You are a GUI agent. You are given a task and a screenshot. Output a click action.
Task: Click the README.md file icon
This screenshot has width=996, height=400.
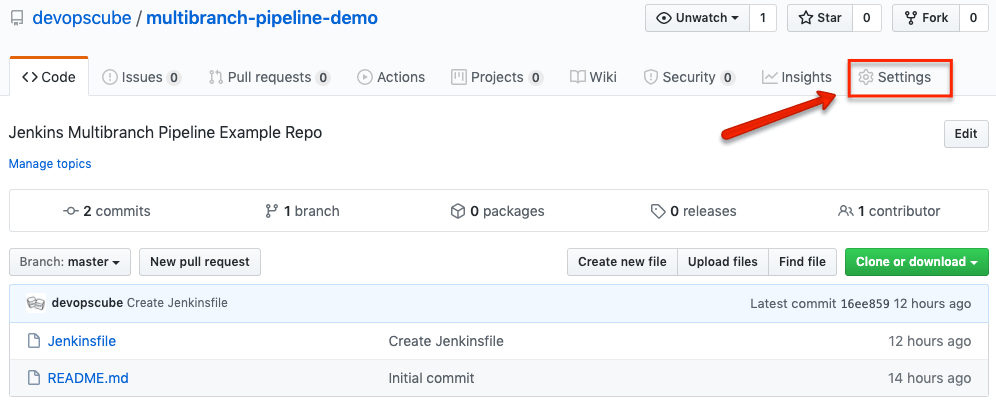(x=31, y=378)
